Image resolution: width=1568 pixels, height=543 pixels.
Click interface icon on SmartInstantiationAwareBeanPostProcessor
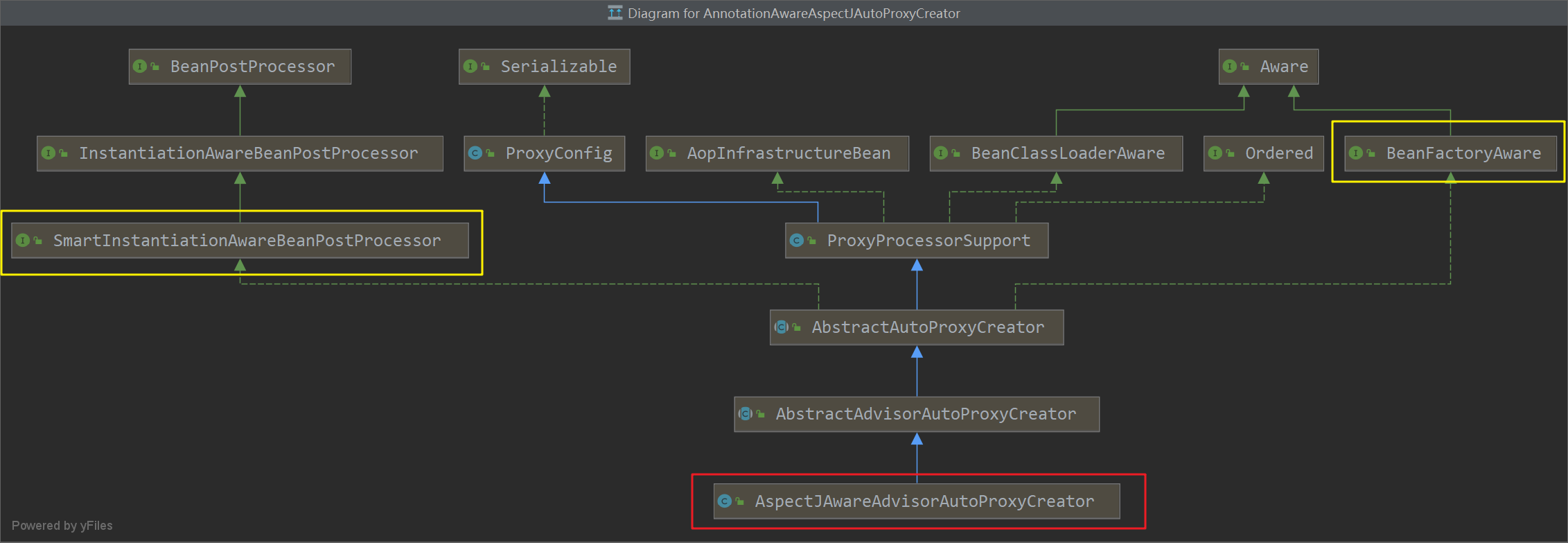(23, 241)
